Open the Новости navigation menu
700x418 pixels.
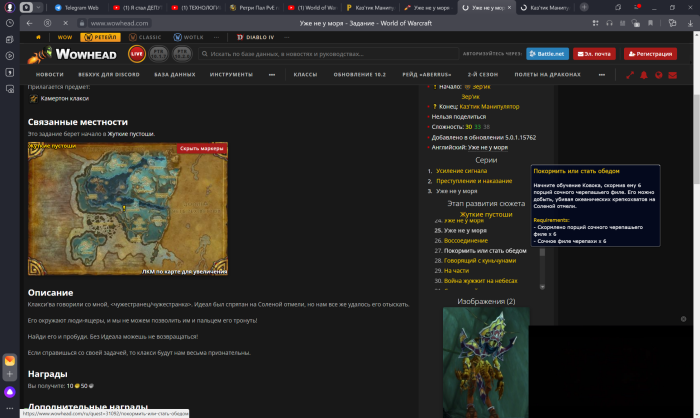click(x=50, y=74)
